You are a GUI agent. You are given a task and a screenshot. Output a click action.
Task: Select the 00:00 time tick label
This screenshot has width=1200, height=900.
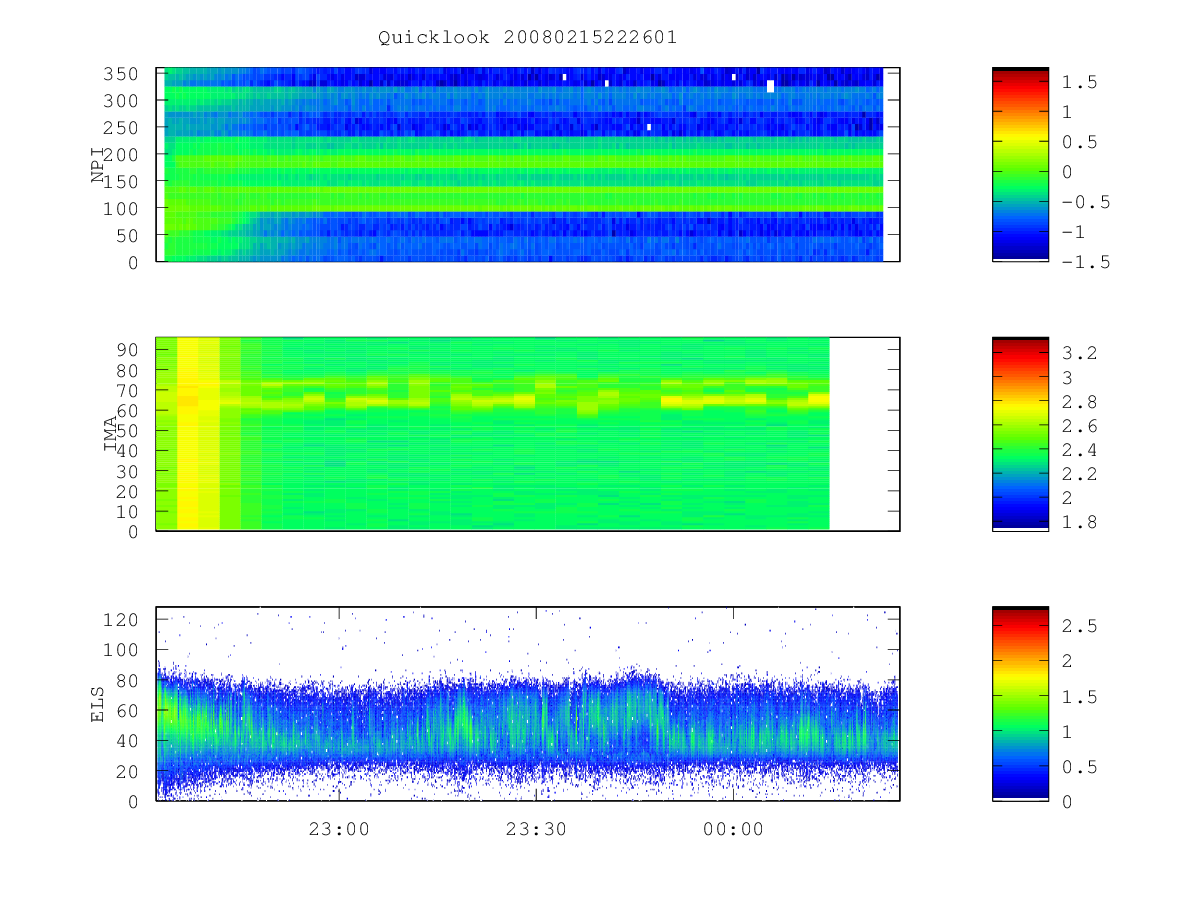[x=733, y=829]
